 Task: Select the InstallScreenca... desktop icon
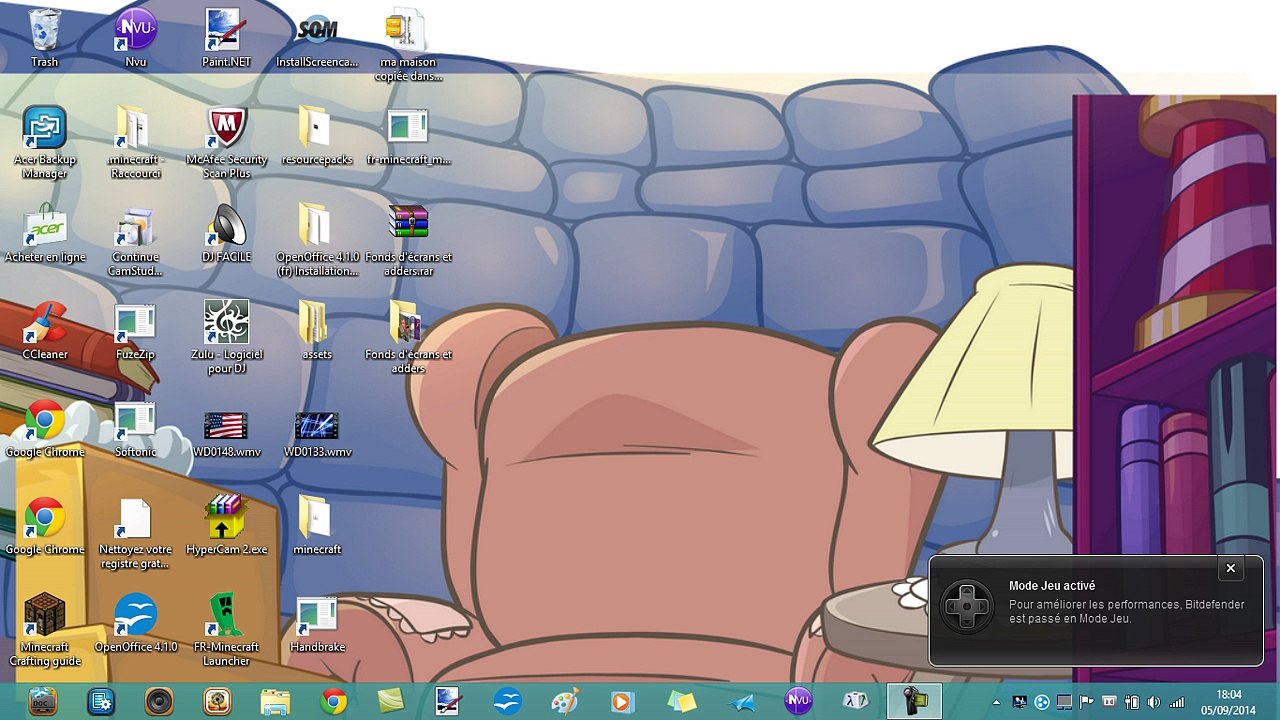pyautogui.click(x=317, y=38)
